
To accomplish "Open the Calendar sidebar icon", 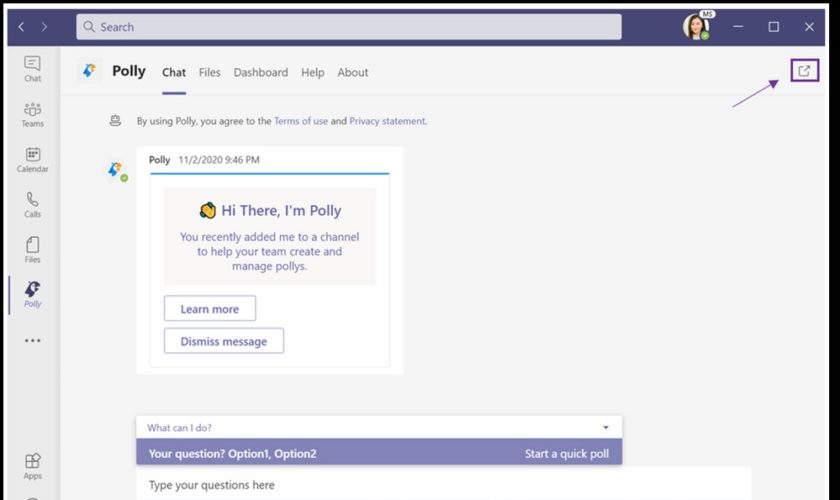I will 32,160.
